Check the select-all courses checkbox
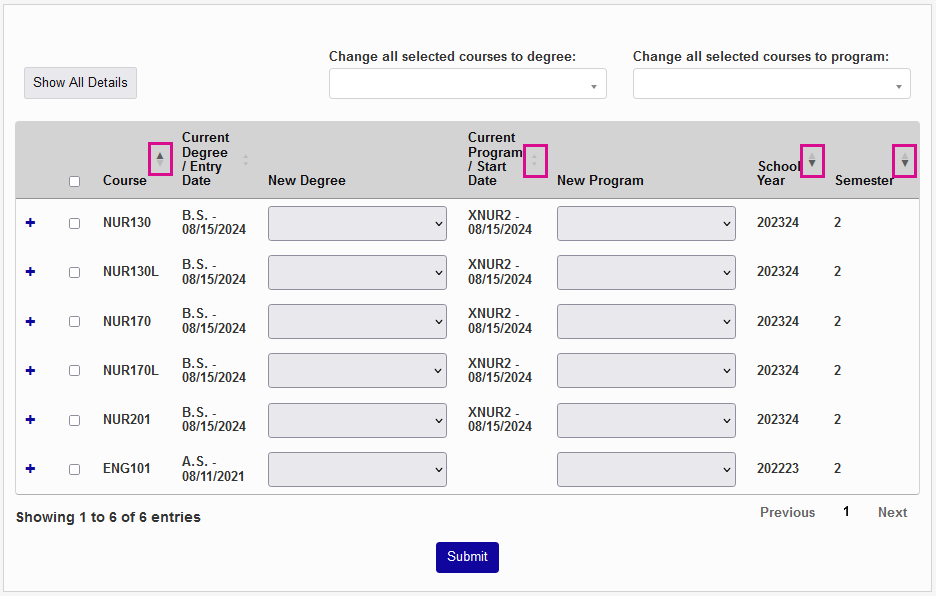936x596 pixels. (73, 181)
